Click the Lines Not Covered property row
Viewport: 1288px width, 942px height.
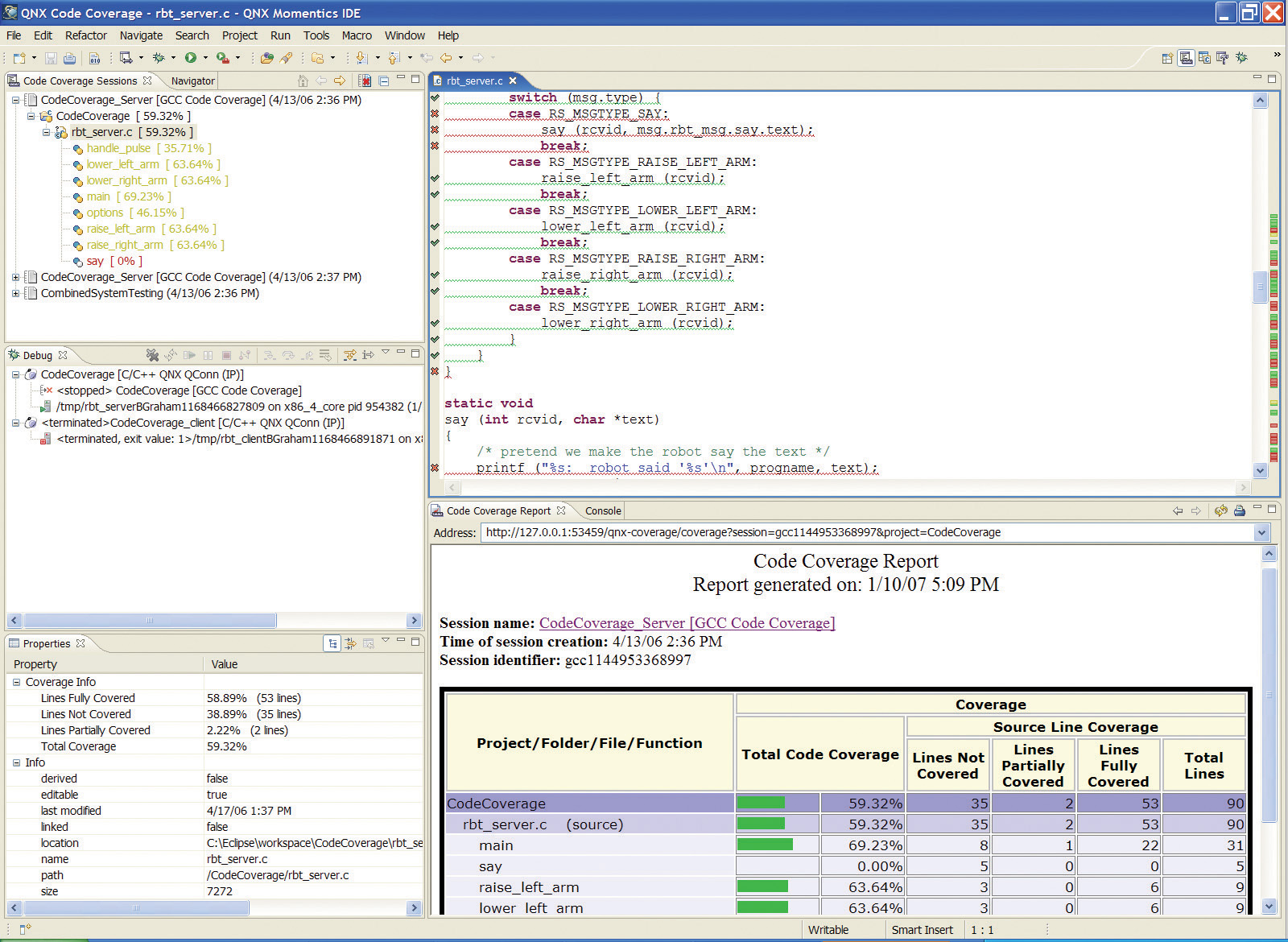click(214, 714)
